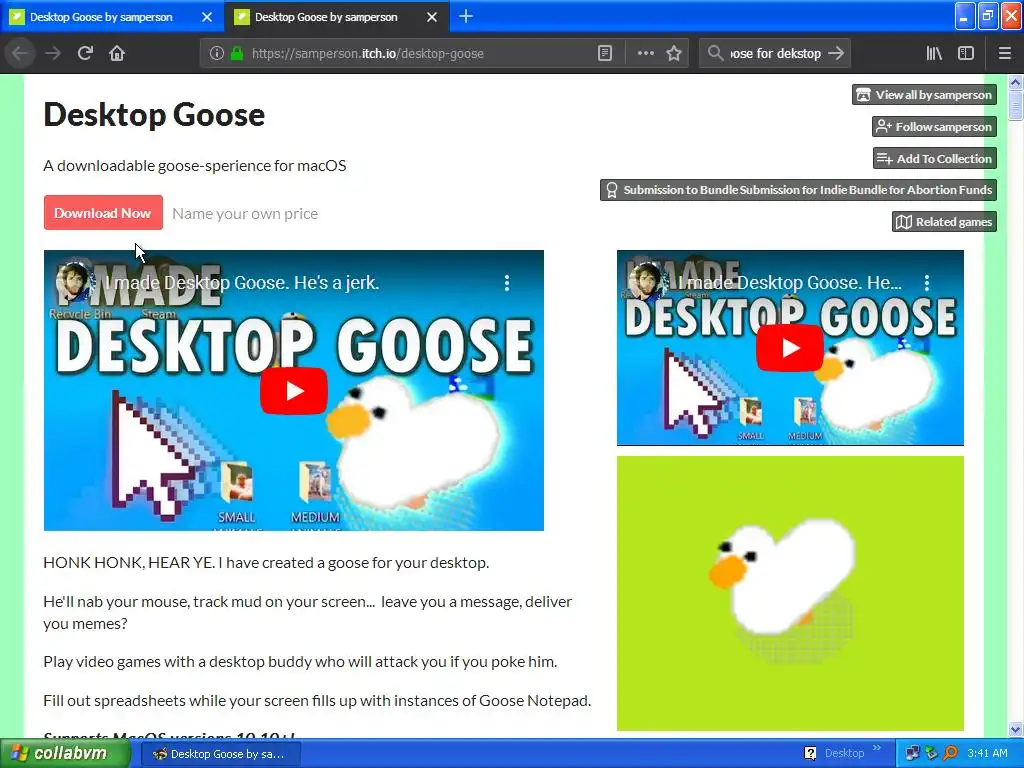Click the network computers tray icon

(x=912, y=754)
